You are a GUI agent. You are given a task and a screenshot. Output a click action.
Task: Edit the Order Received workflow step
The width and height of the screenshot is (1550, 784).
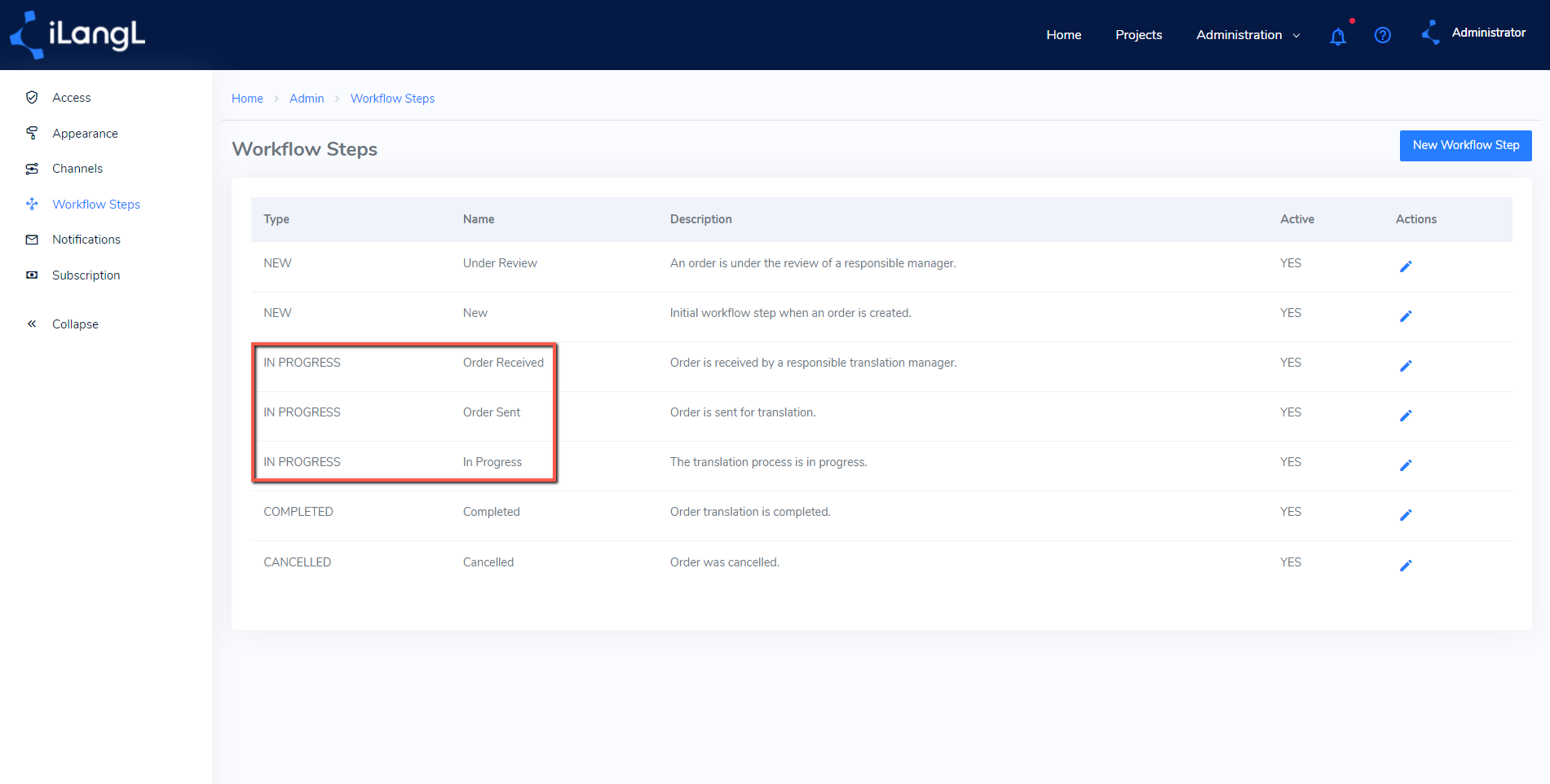(1406, 366)
